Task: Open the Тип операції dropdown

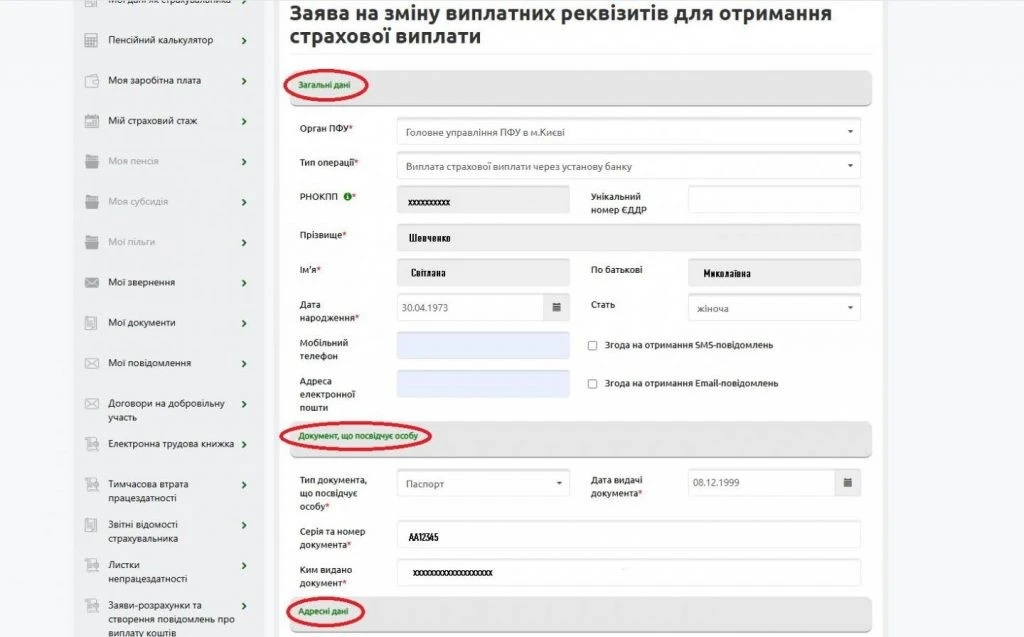Action: pyautogui.click(x=628, y=166)
